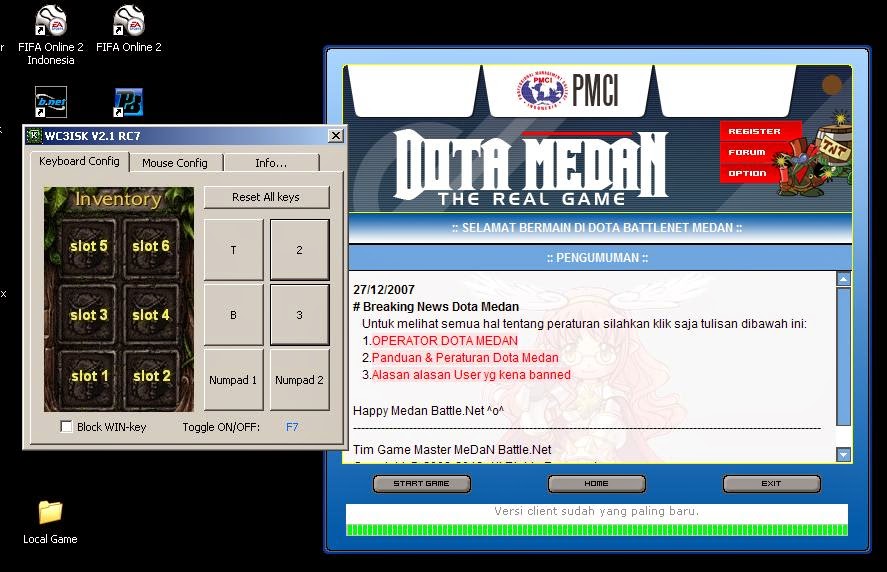Viewport: 887px width, 572px height.
Task: Select inventory slot 4 image
Action: pos(151,315)
